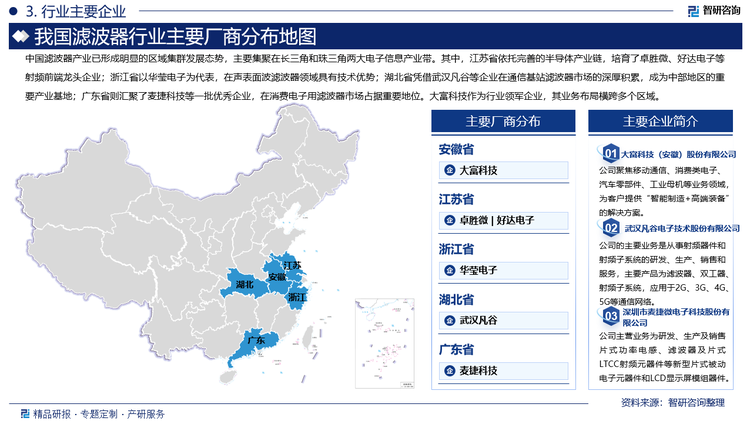Click the 广东省 heading
Image resolution: width=750 pixels, height=421 pixels.
click(x=456, y=349)
